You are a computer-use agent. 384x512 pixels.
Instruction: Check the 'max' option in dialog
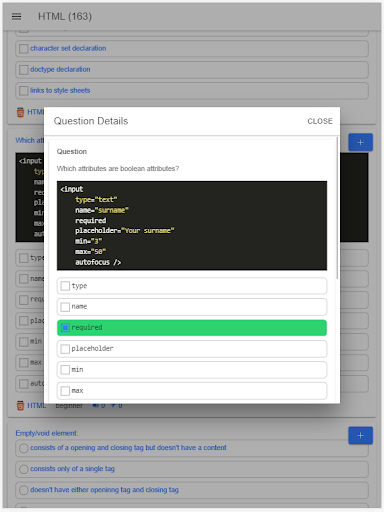pos(65,391)
